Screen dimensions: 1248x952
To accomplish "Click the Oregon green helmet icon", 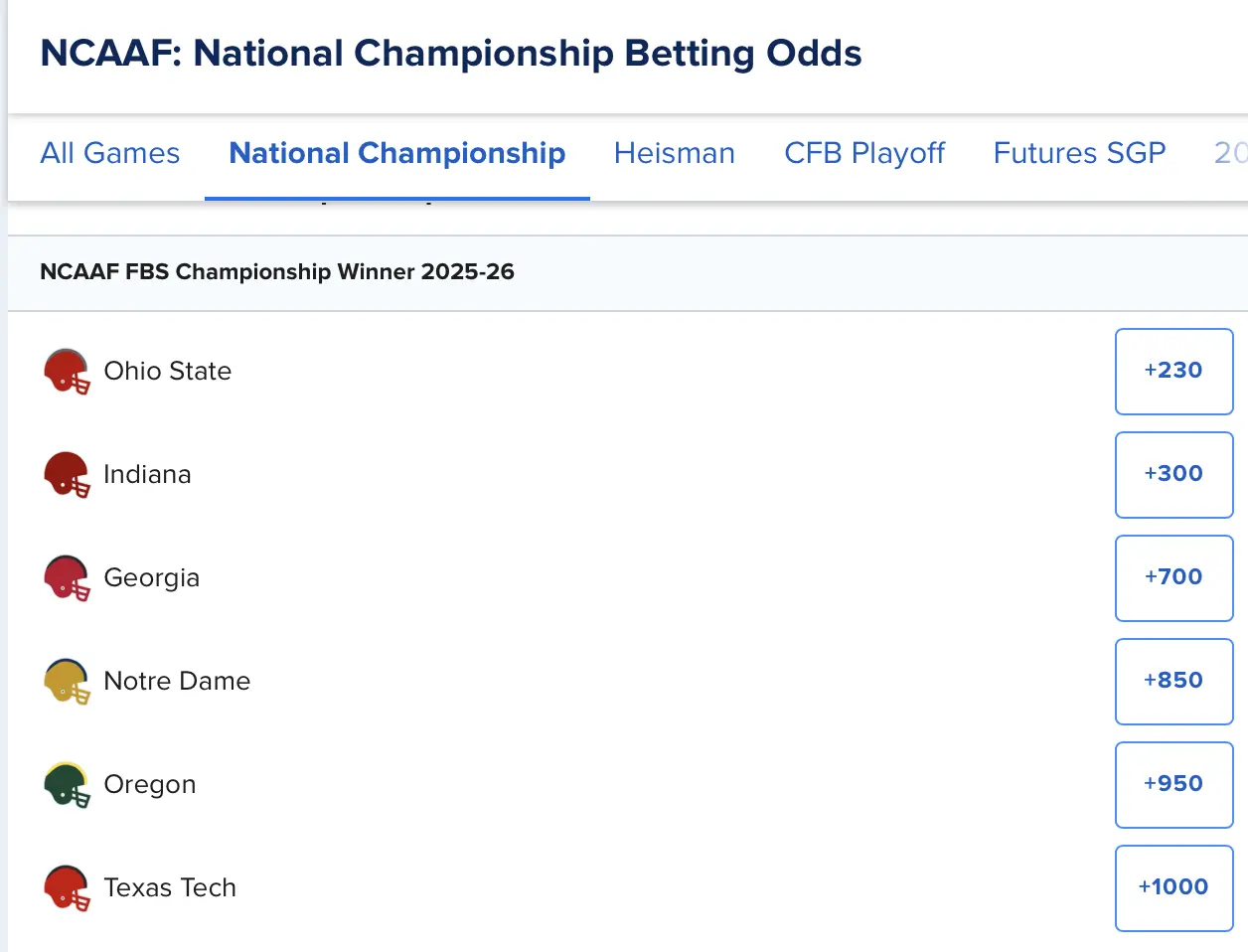I will point(67,784).
